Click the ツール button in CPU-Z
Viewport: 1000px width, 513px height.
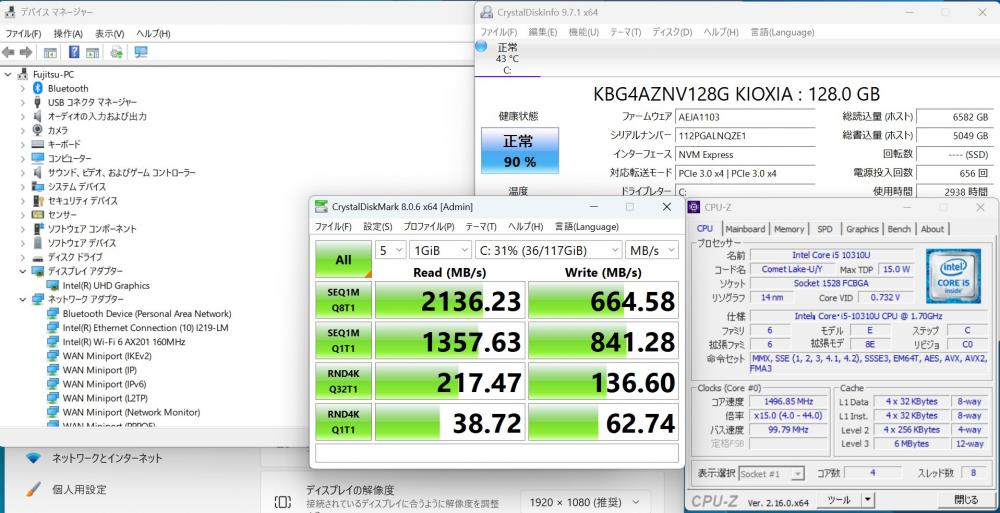point(839,499)
